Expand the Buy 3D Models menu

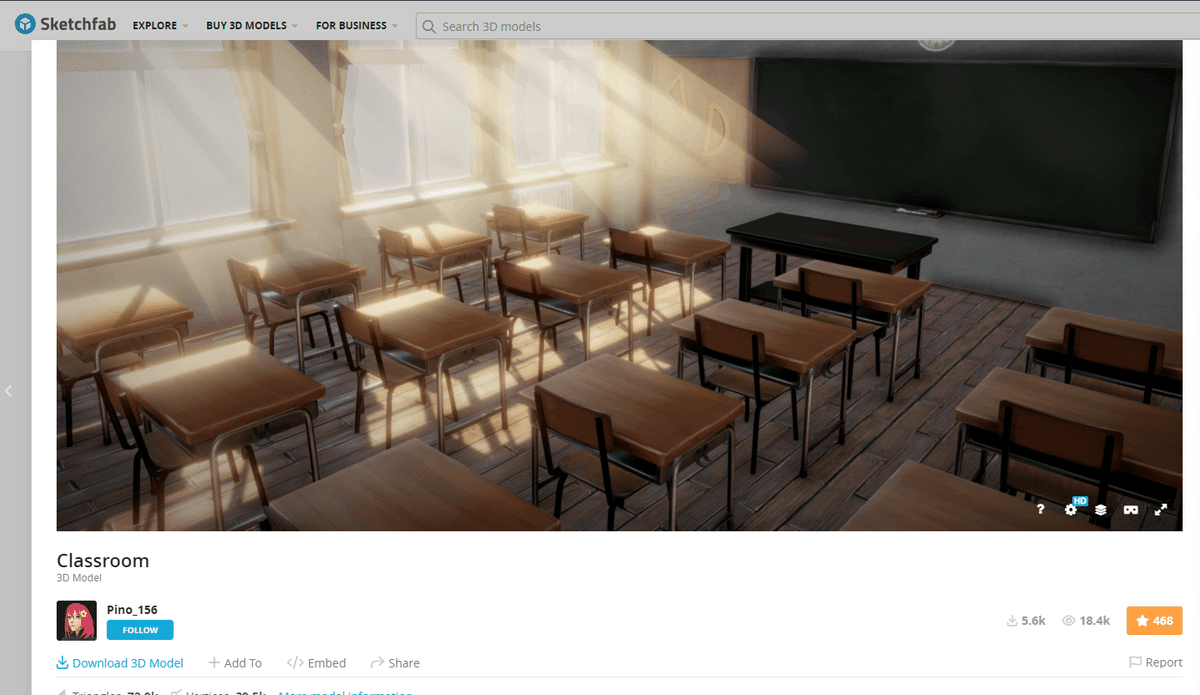click(253, 26)
